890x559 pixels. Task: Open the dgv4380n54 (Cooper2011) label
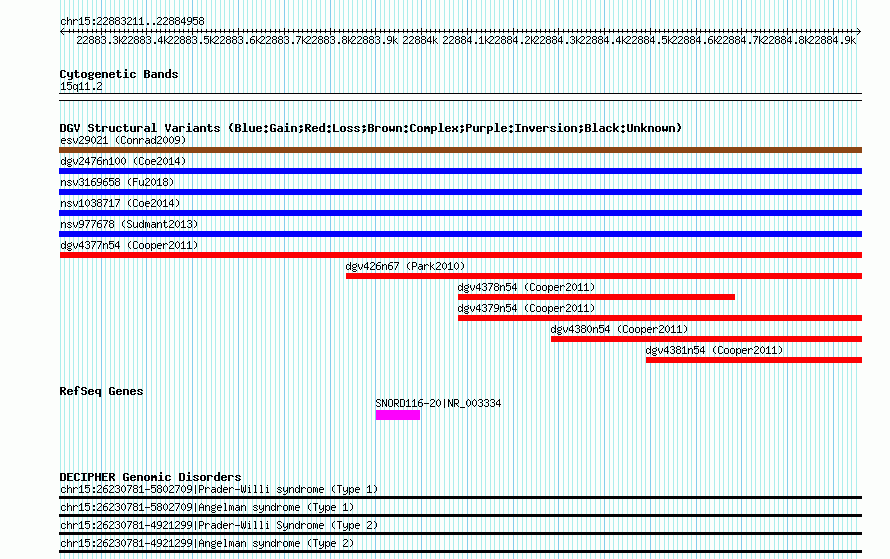tap(619, 329)
